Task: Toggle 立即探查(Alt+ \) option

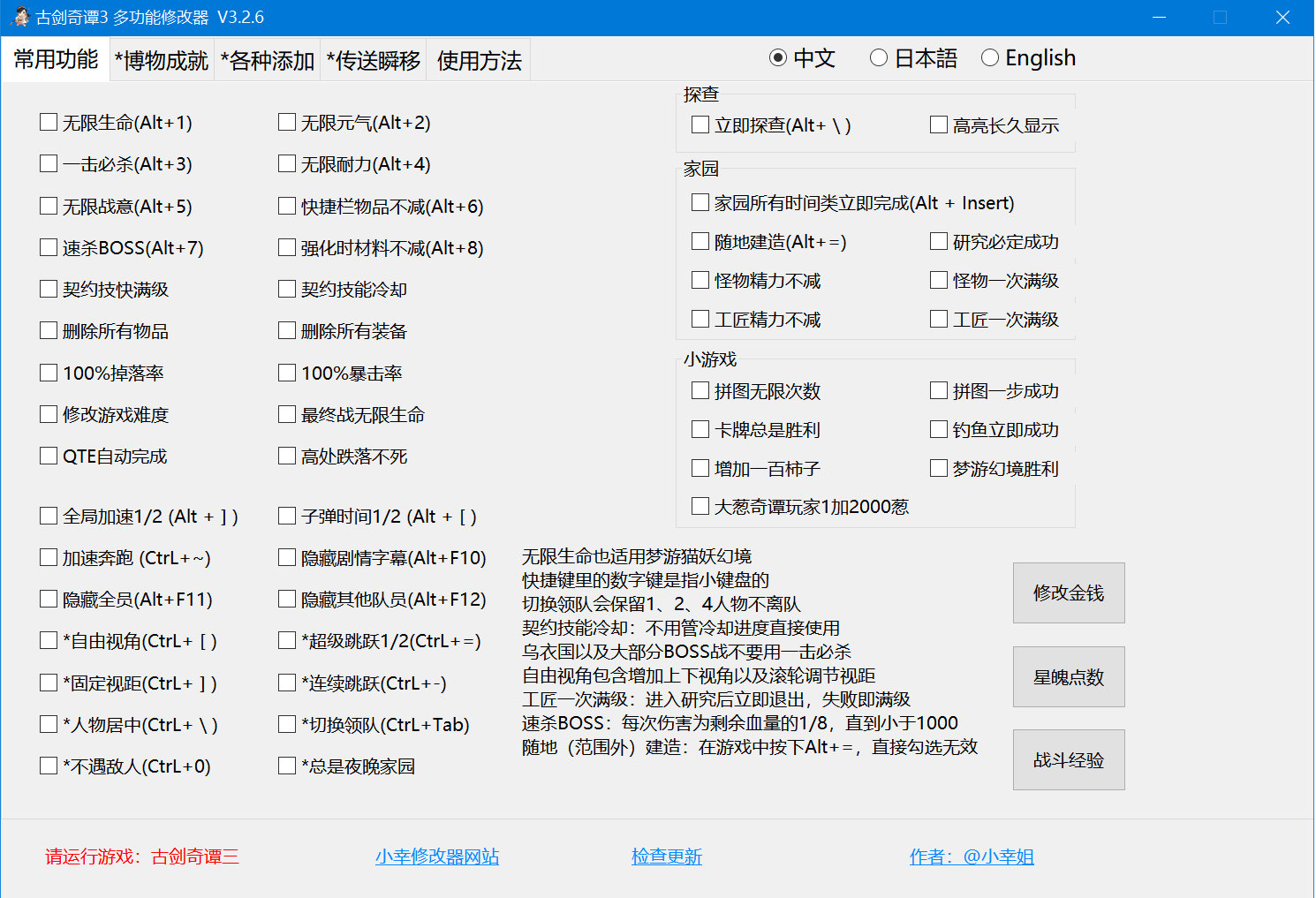Action: (700, 125)
